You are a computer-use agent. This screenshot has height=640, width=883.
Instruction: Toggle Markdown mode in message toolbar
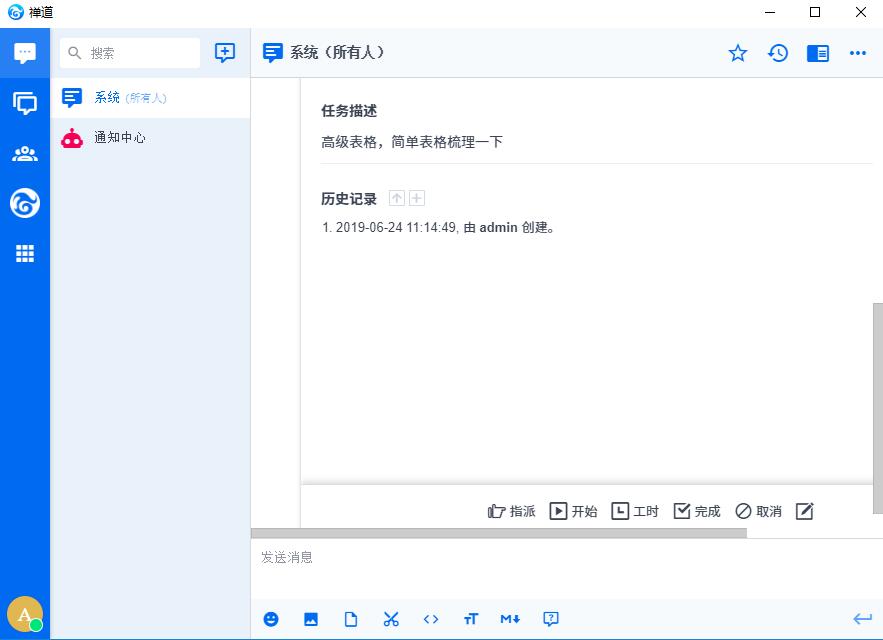tap(510, 619)
